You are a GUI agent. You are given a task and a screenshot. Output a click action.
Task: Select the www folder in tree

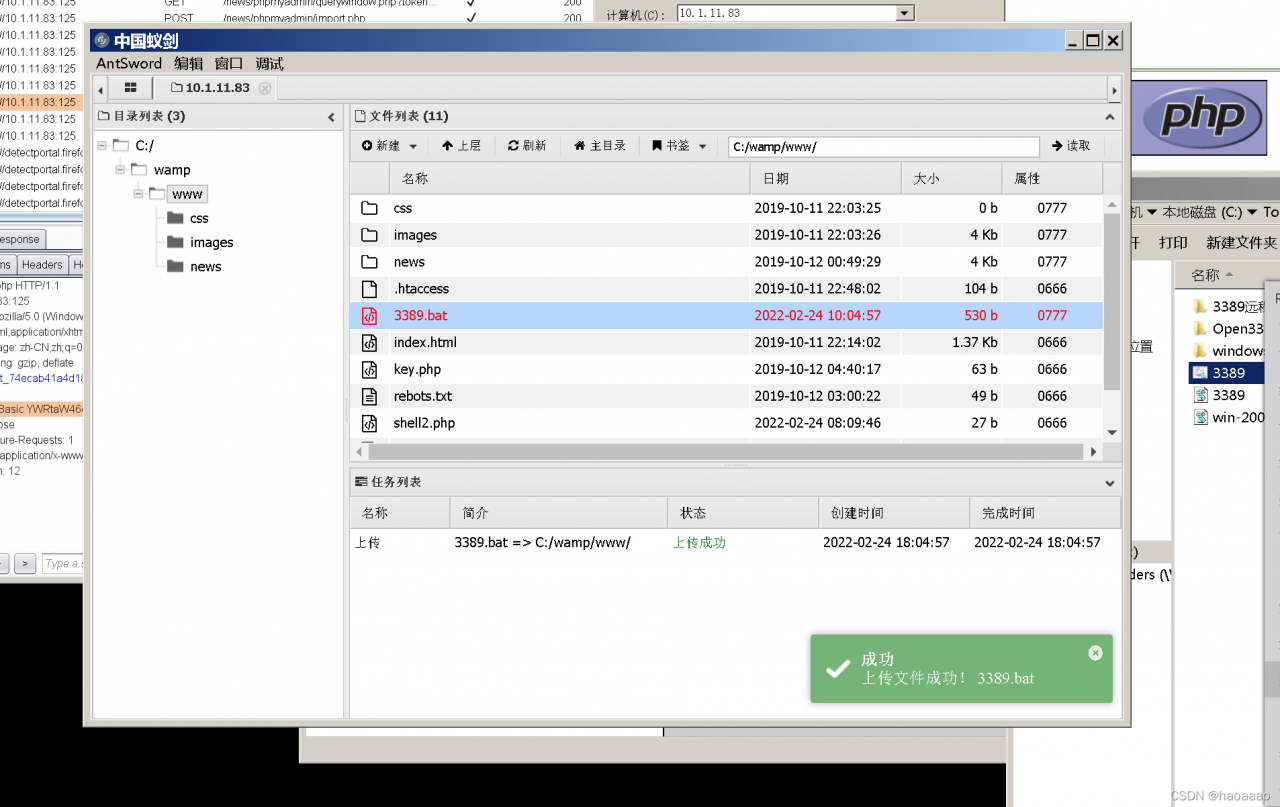coord(187,194)
